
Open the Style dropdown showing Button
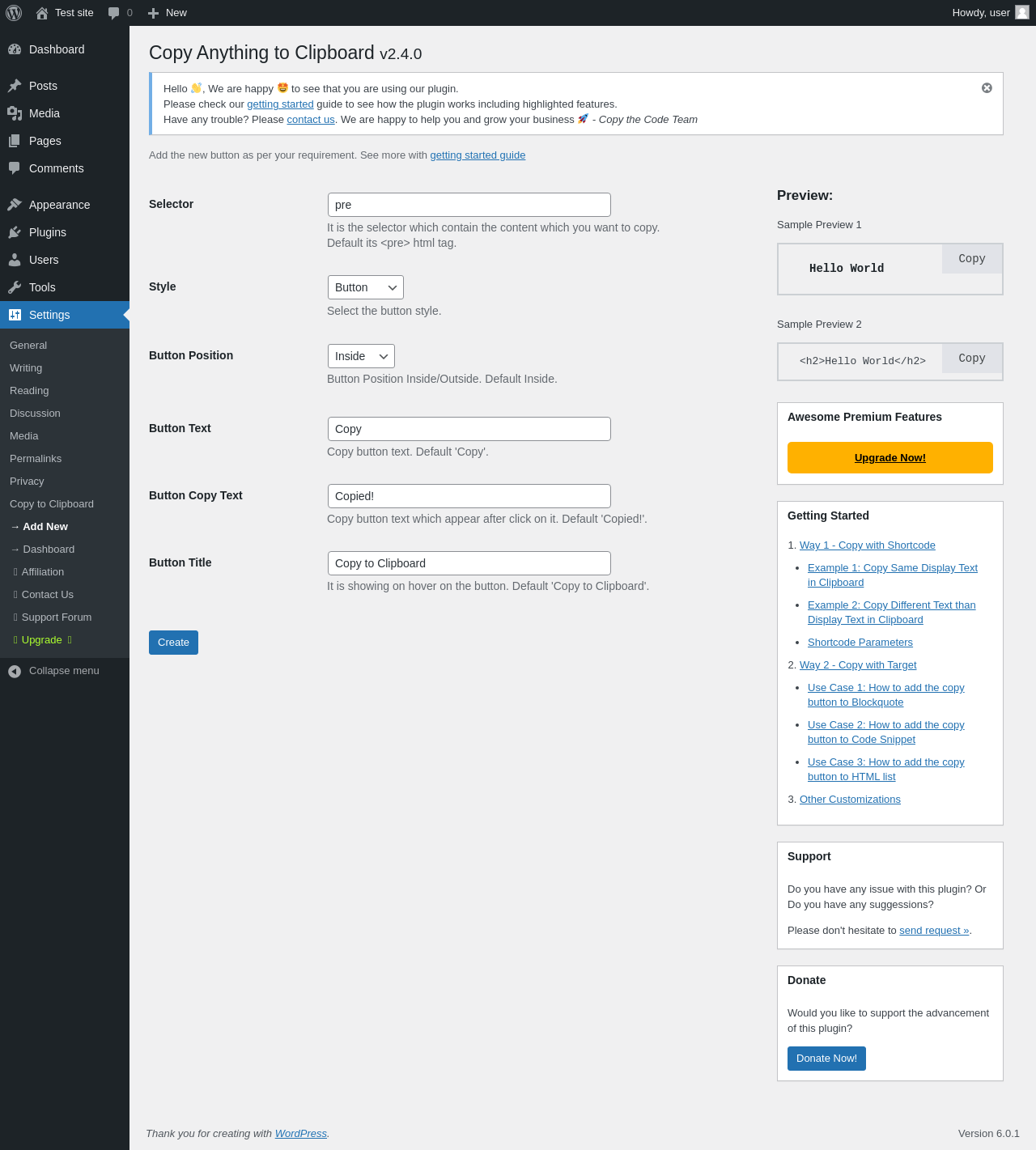pyautogui.click(x=365, y=287)
